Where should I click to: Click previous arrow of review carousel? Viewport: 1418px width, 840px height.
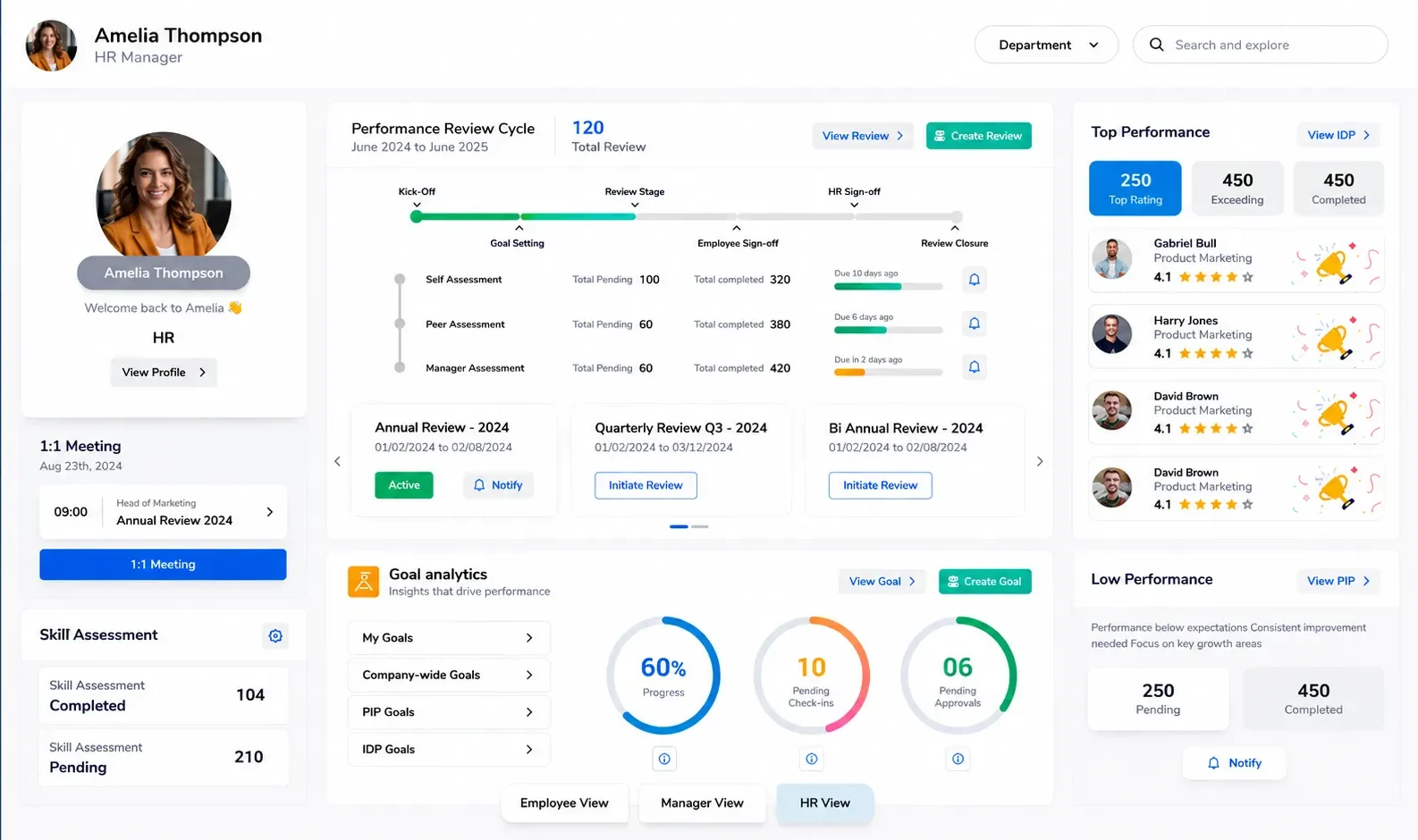click(x=337, y=461)
